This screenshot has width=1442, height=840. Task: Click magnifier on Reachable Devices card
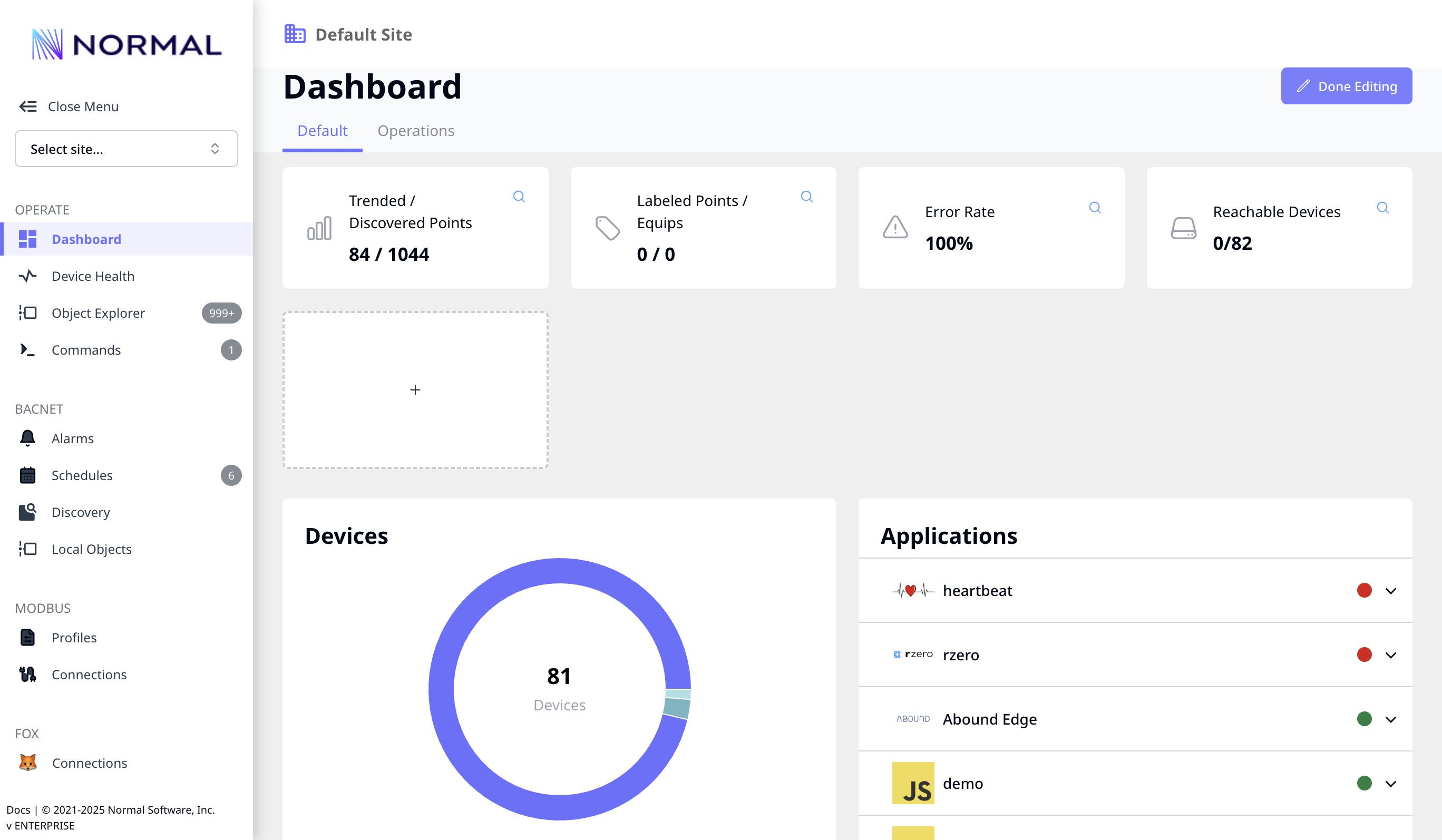1382,208
